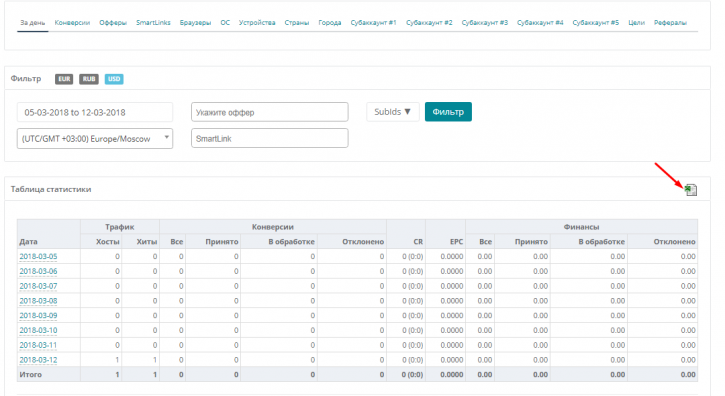Viewport: 725px width, 396px height.
Task: Focus the SmartLink input field
Action: tap(270, 138)
